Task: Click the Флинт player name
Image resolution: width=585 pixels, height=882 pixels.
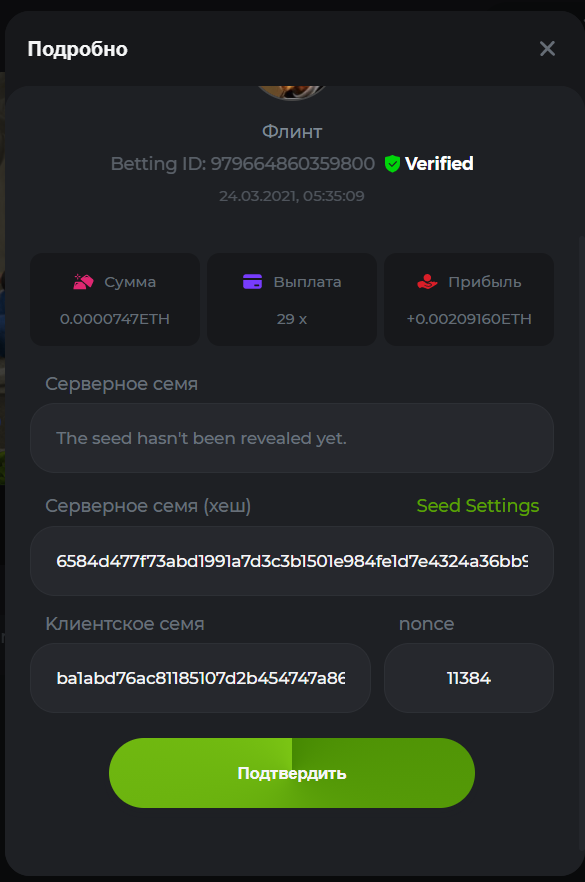Action: (292, 132)
